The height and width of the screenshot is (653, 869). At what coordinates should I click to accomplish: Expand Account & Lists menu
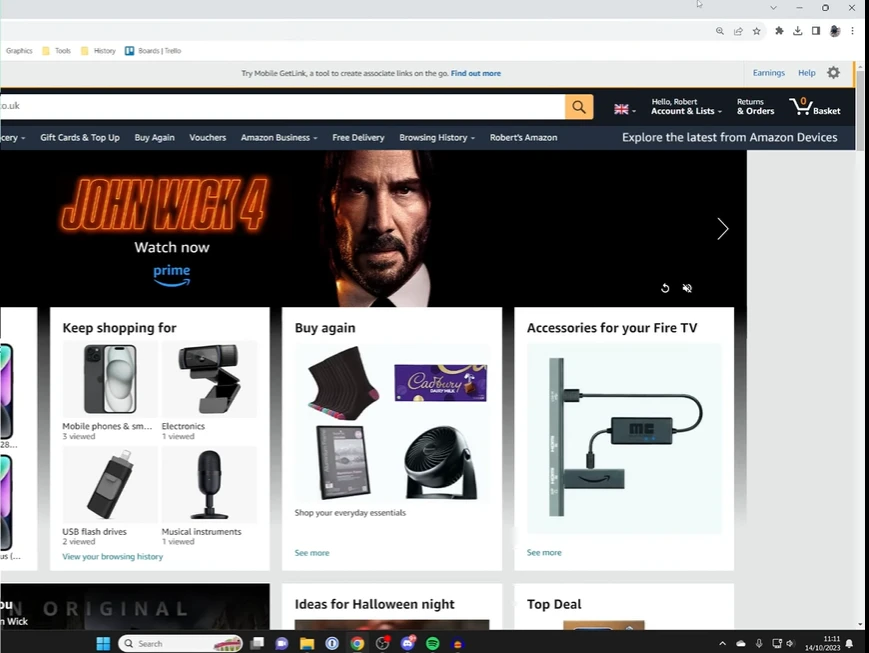[686, 106]
